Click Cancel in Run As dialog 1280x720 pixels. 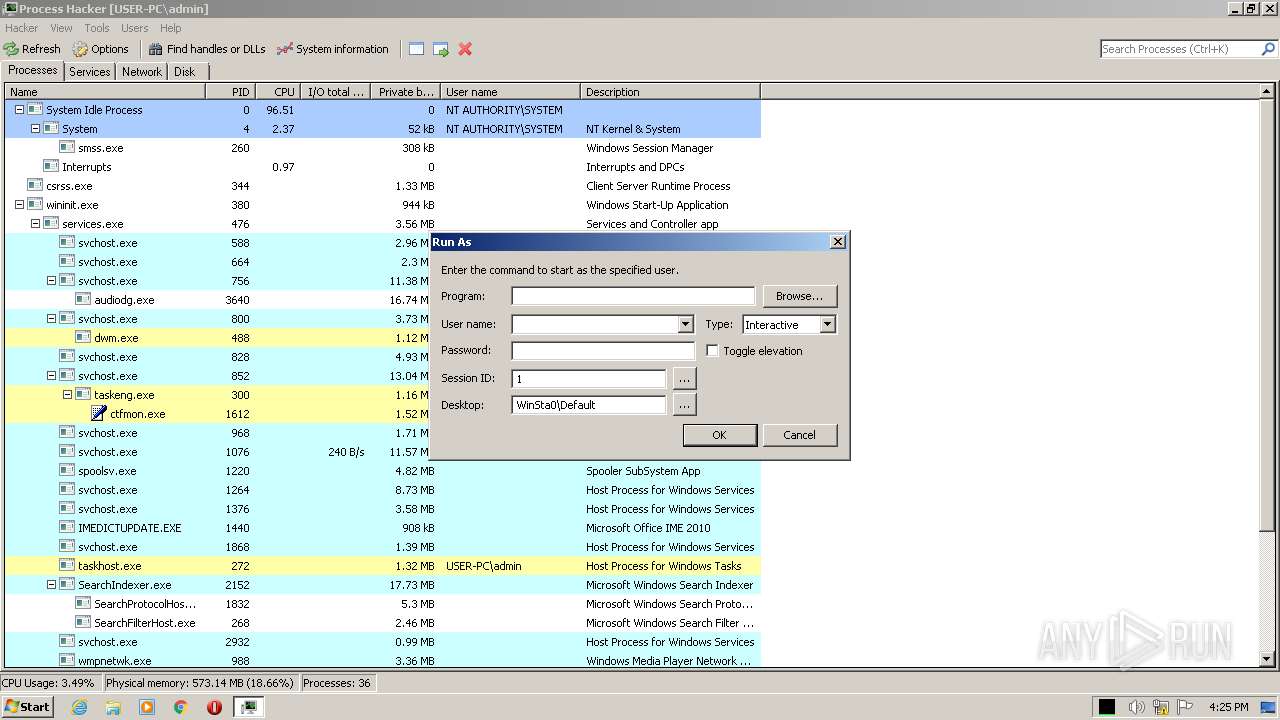tap(800, 435)
